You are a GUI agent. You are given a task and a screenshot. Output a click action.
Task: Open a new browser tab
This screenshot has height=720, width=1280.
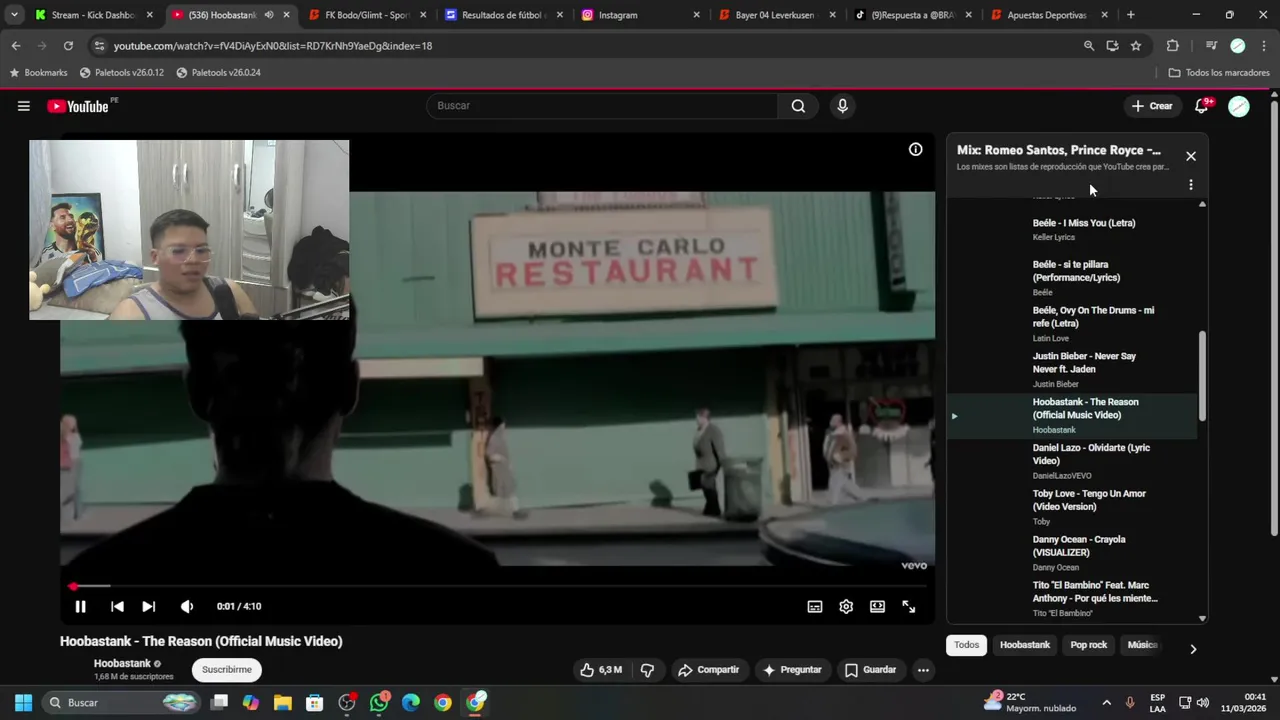coord(1131,15)
